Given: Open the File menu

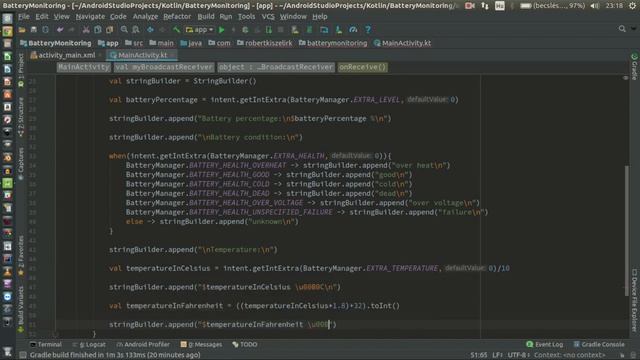Looking at the screenshot, I should 24,16.
